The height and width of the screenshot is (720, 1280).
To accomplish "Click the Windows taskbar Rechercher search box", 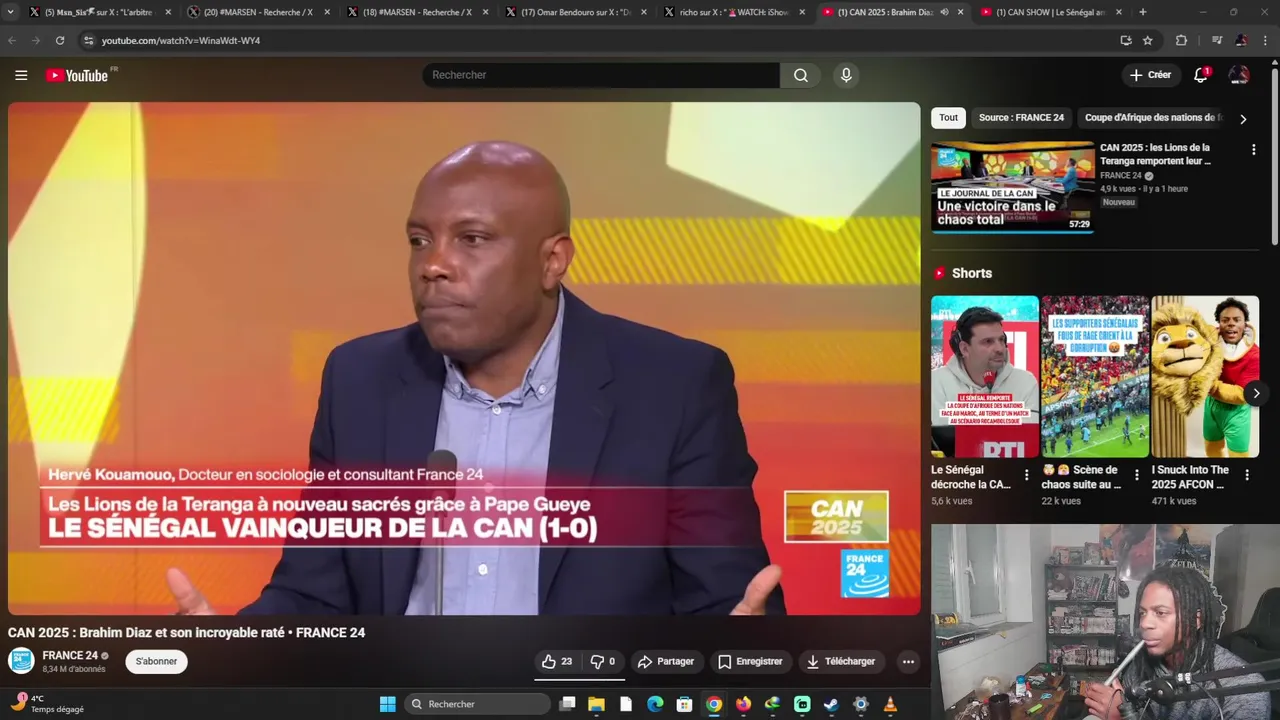I will click(478, 704).
